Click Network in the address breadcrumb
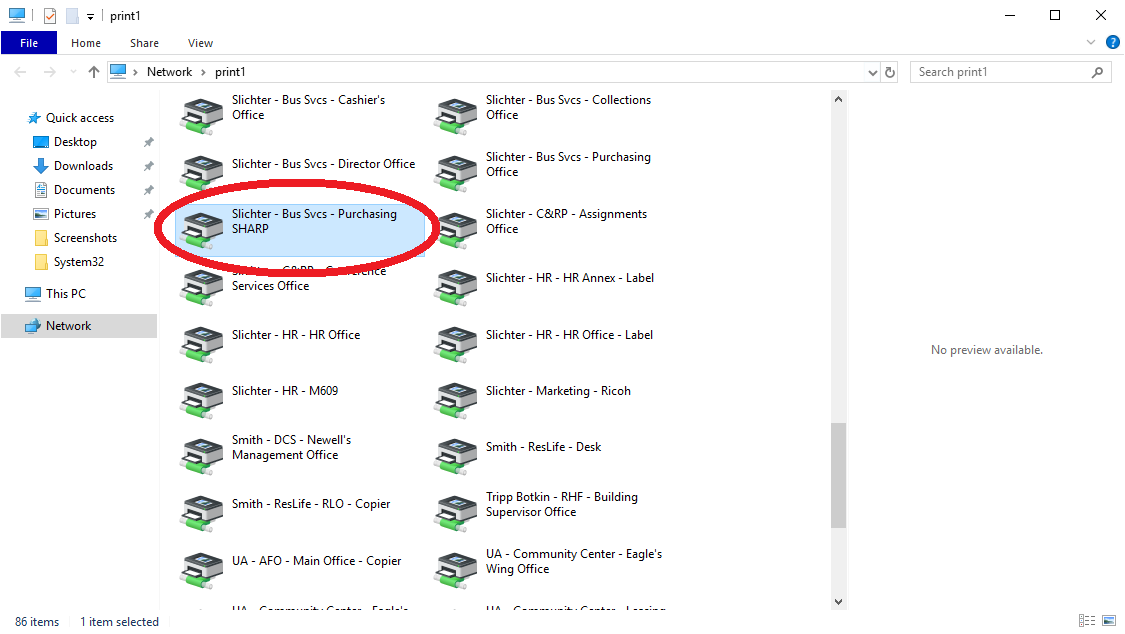 [169, 72]
